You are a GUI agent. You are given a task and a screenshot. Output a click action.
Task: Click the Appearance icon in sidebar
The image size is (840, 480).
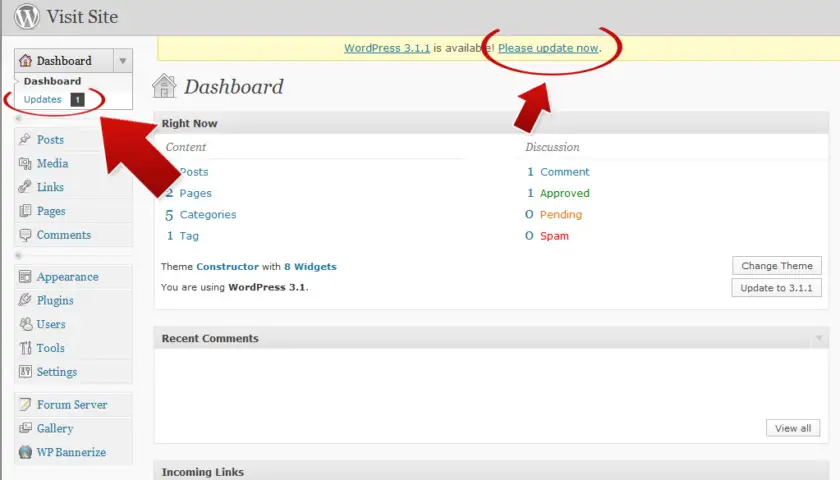tap(25, 277)
